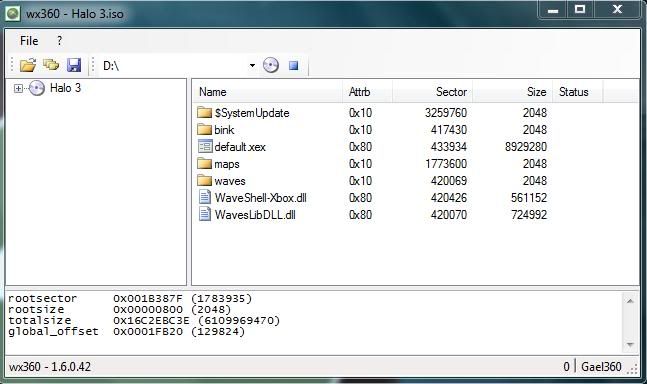
Task: Select the WaveShell-Xbox.dll file icon
Action: click(205, 197)
